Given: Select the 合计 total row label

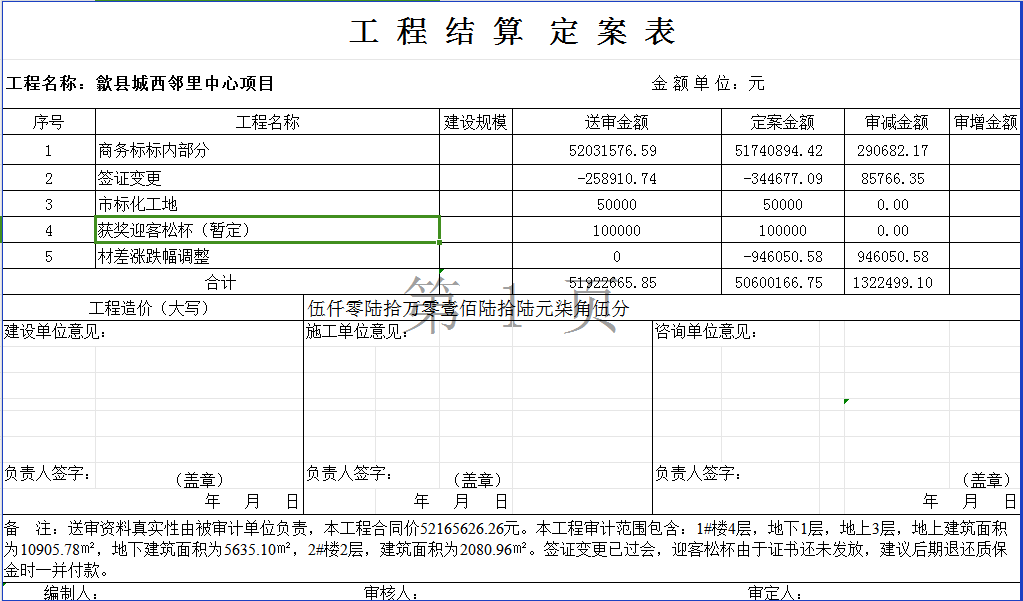Looking at the screenshot, I should click(220, 283).
